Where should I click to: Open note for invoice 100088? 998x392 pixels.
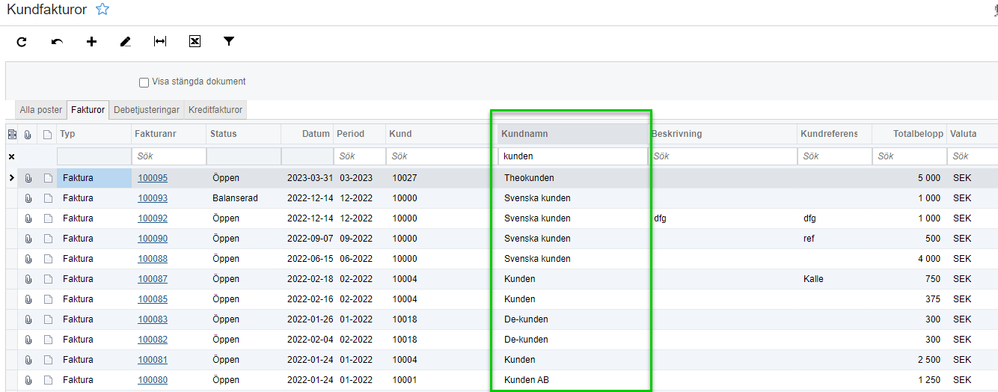pyautogui.click(x=47, y=259)
